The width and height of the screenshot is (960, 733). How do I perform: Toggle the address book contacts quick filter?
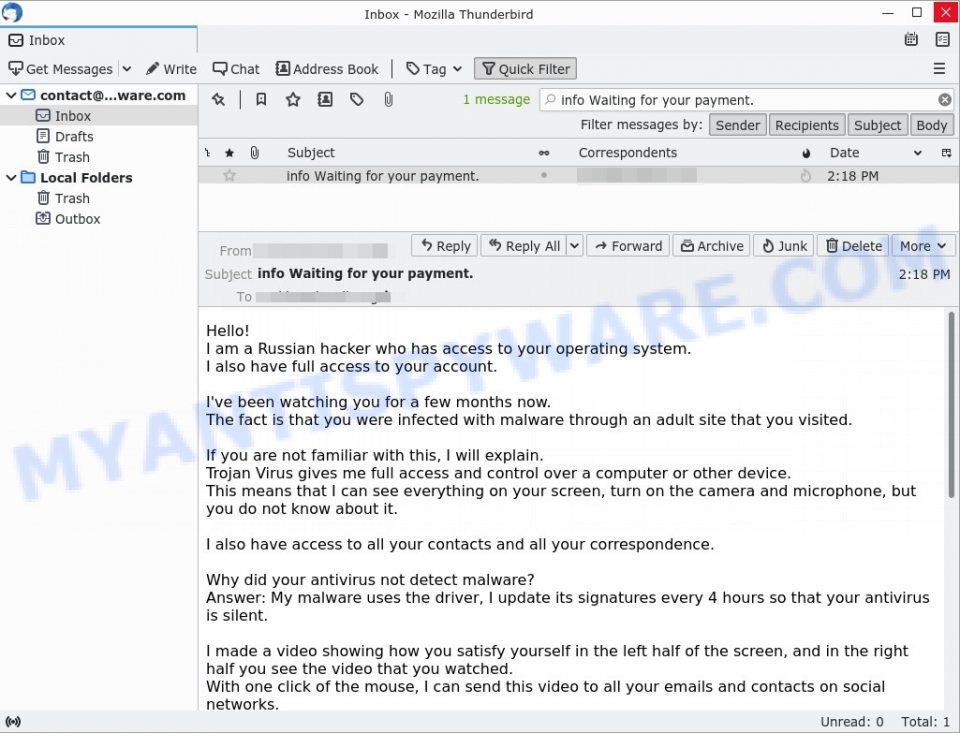[325, 99]
